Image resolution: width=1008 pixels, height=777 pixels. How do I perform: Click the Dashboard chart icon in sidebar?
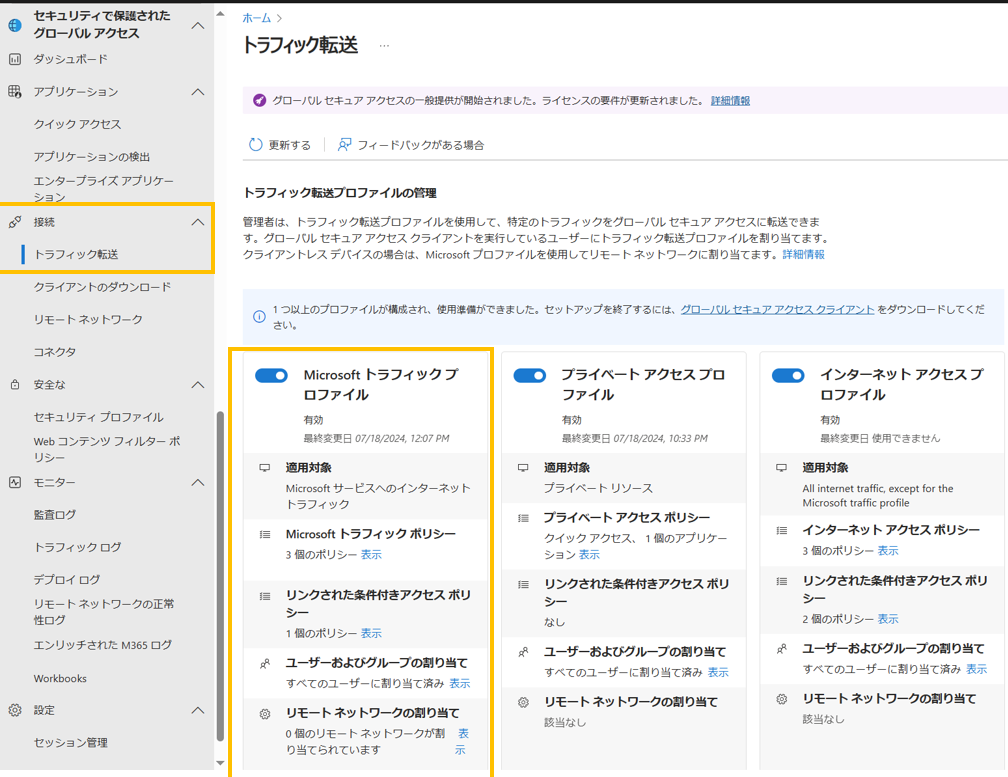click(15, 59)
